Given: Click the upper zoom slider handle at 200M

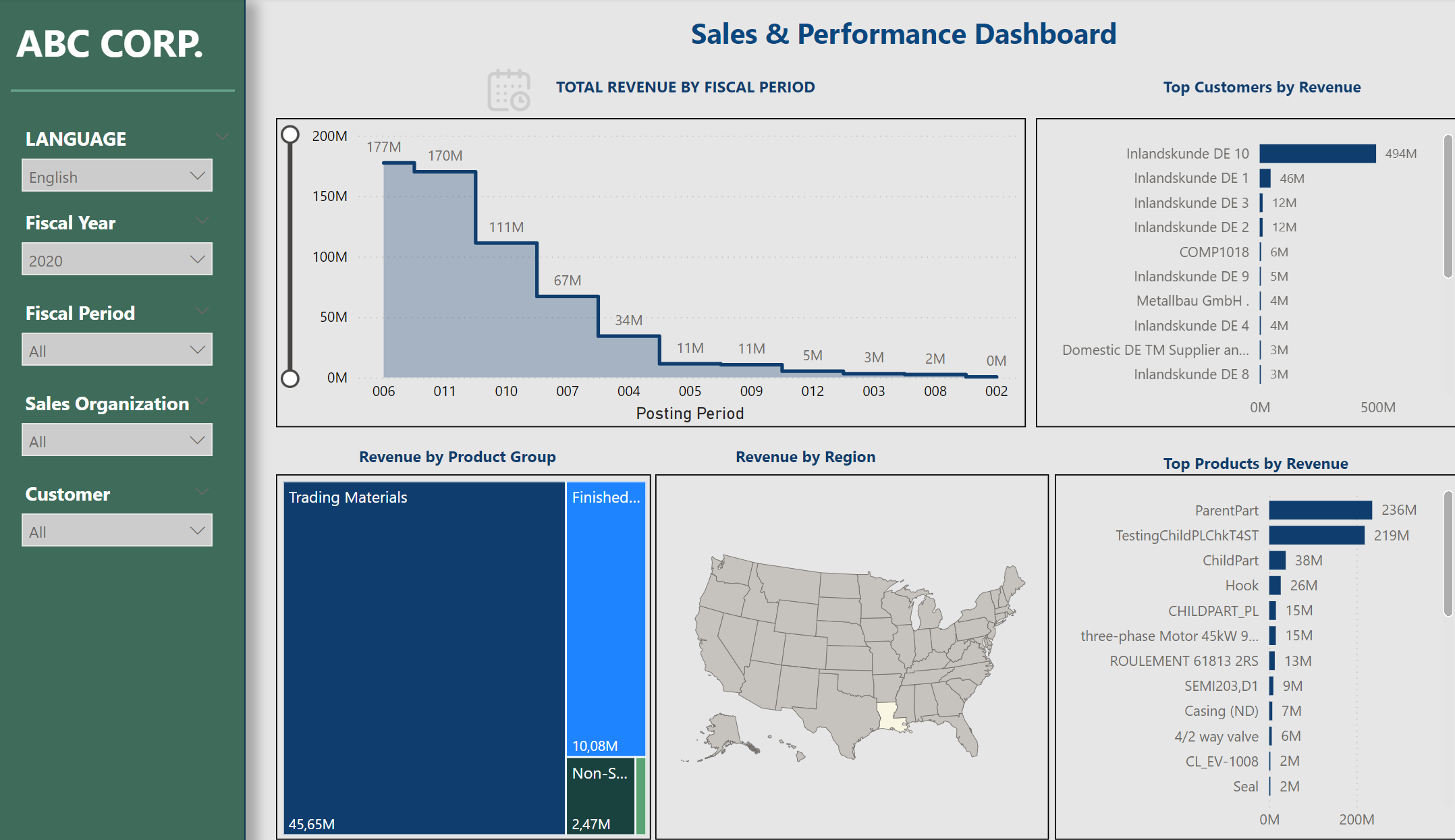Looking at the screenshot, I should click(290, 135).
